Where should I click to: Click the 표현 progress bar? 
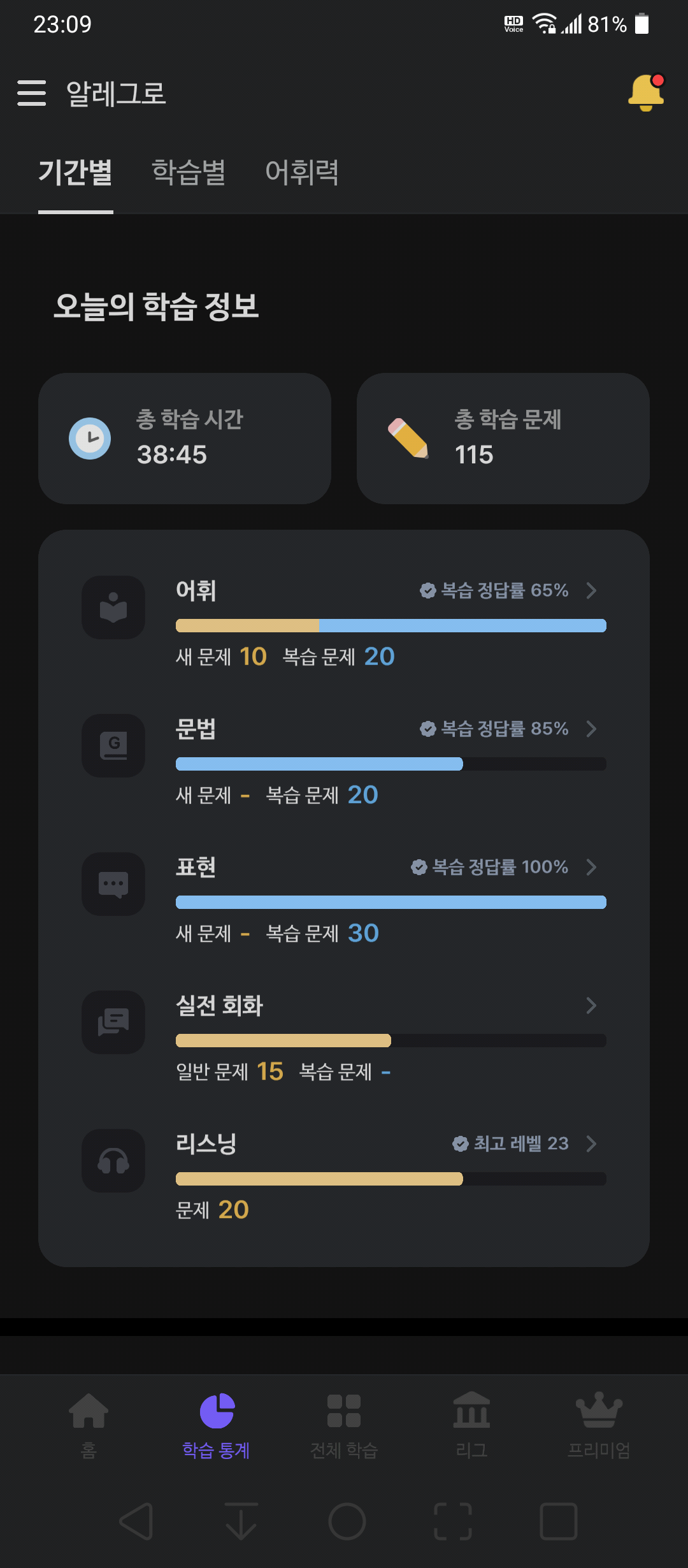pyautogui.click(x=391, y=902)
